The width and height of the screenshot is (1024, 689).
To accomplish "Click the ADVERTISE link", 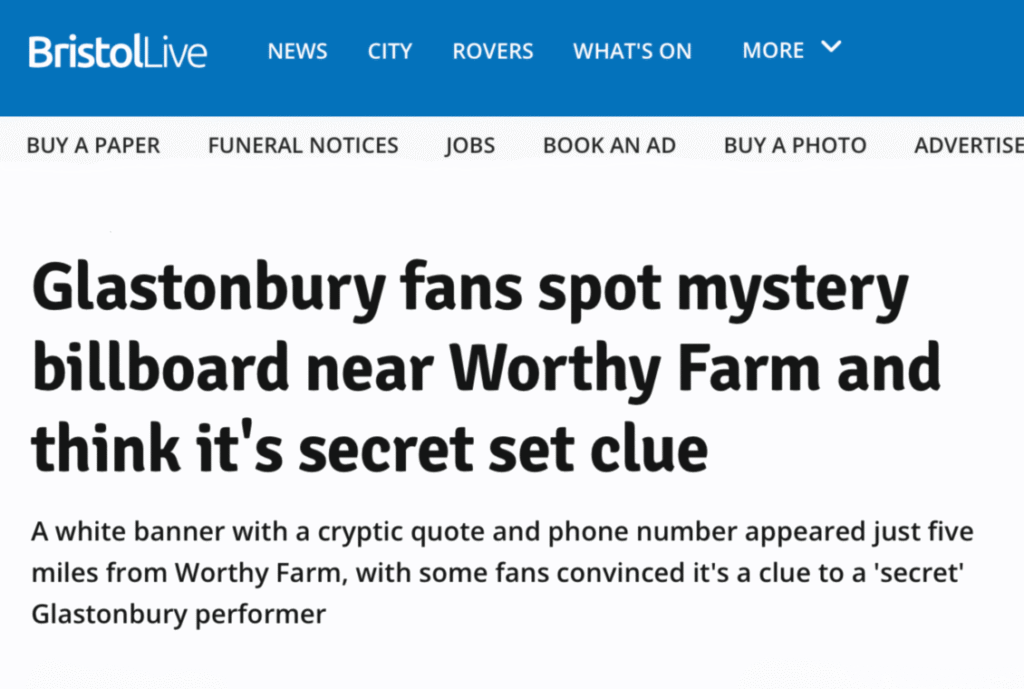I will click(968, 145).
